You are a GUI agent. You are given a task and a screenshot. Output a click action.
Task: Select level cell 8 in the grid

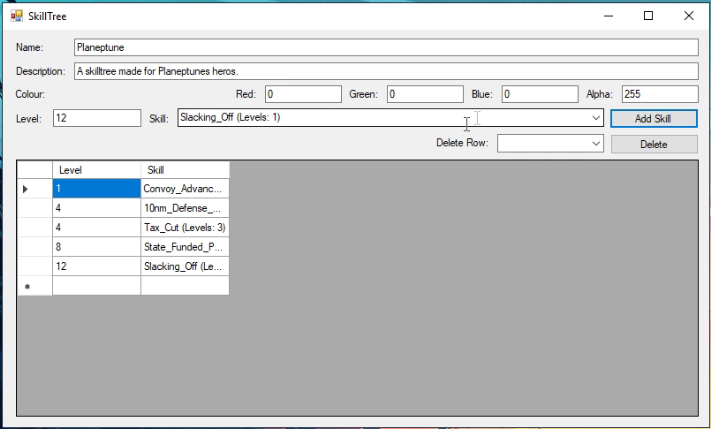97,247
